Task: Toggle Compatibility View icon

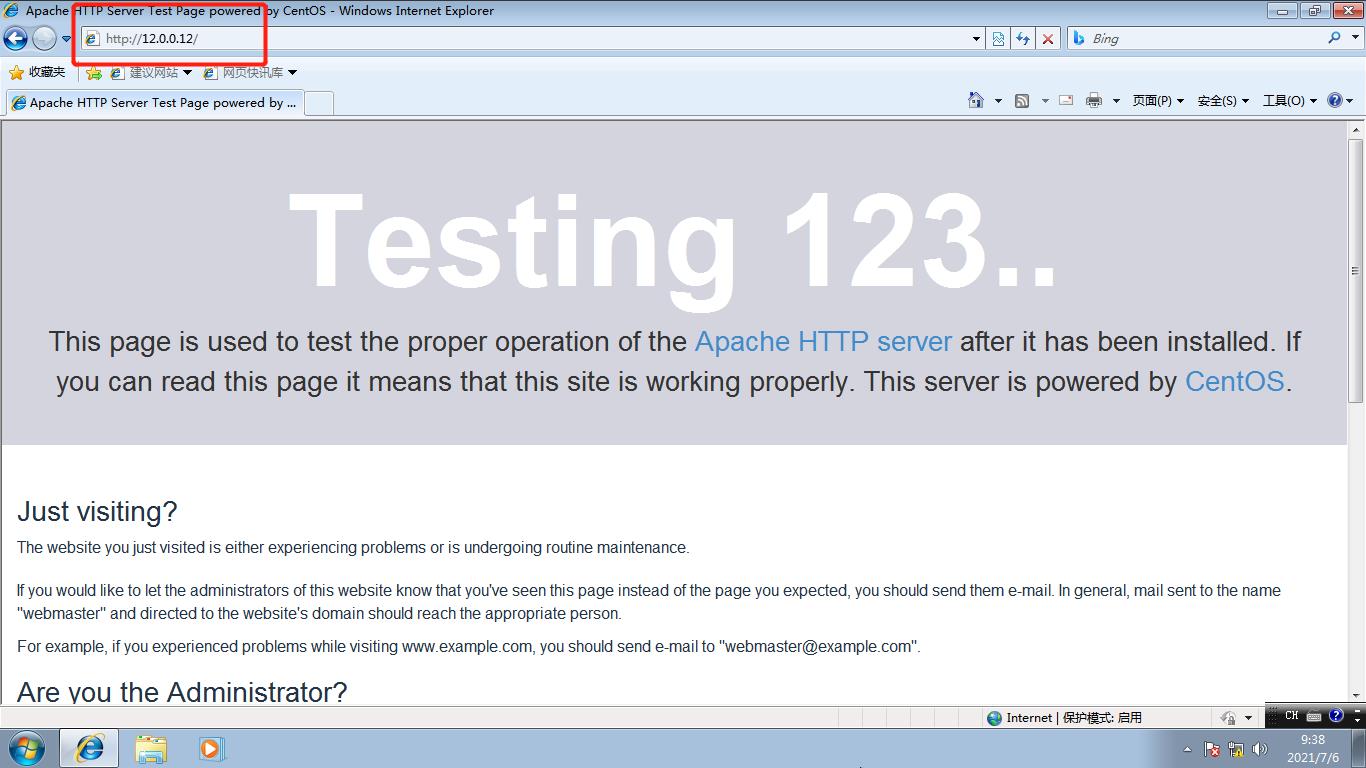Action: [x=998, y=39]
